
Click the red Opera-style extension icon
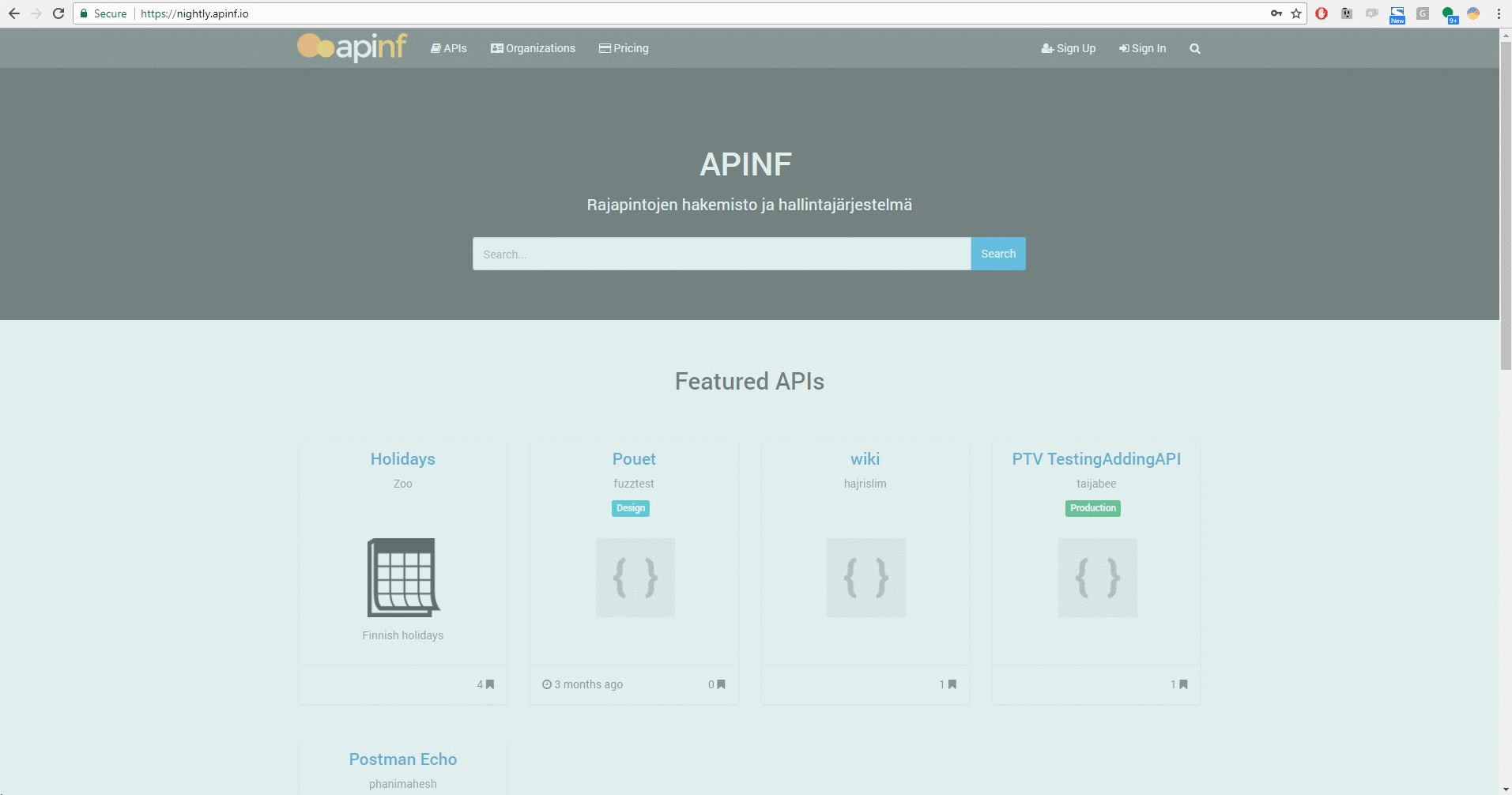(x=1322, y=13)
